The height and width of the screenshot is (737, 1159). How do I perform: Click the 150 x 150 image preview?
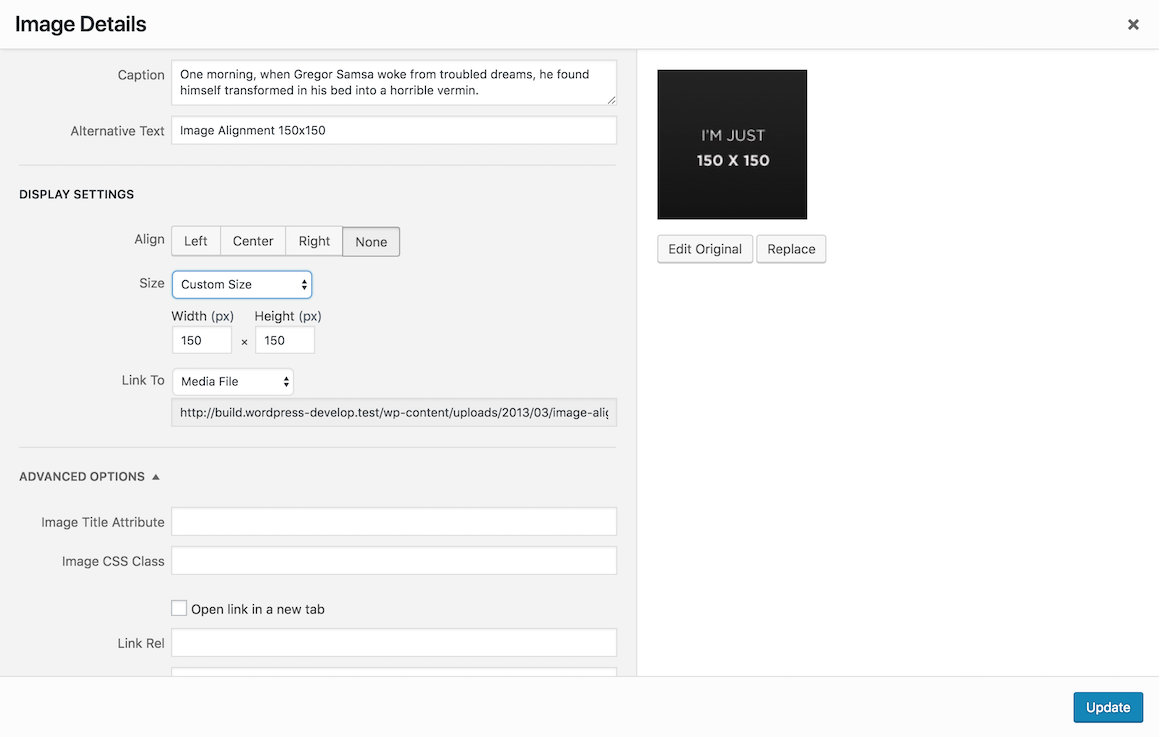click(732, 145)
